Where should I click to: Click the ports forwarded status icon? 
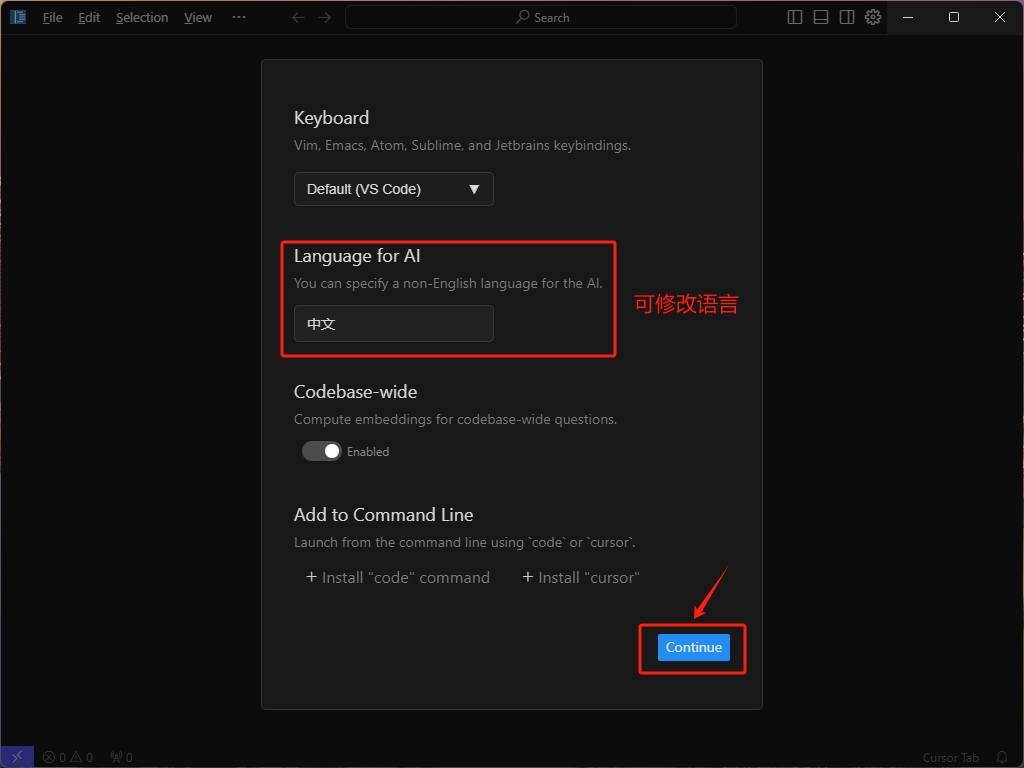pos(121,758)
